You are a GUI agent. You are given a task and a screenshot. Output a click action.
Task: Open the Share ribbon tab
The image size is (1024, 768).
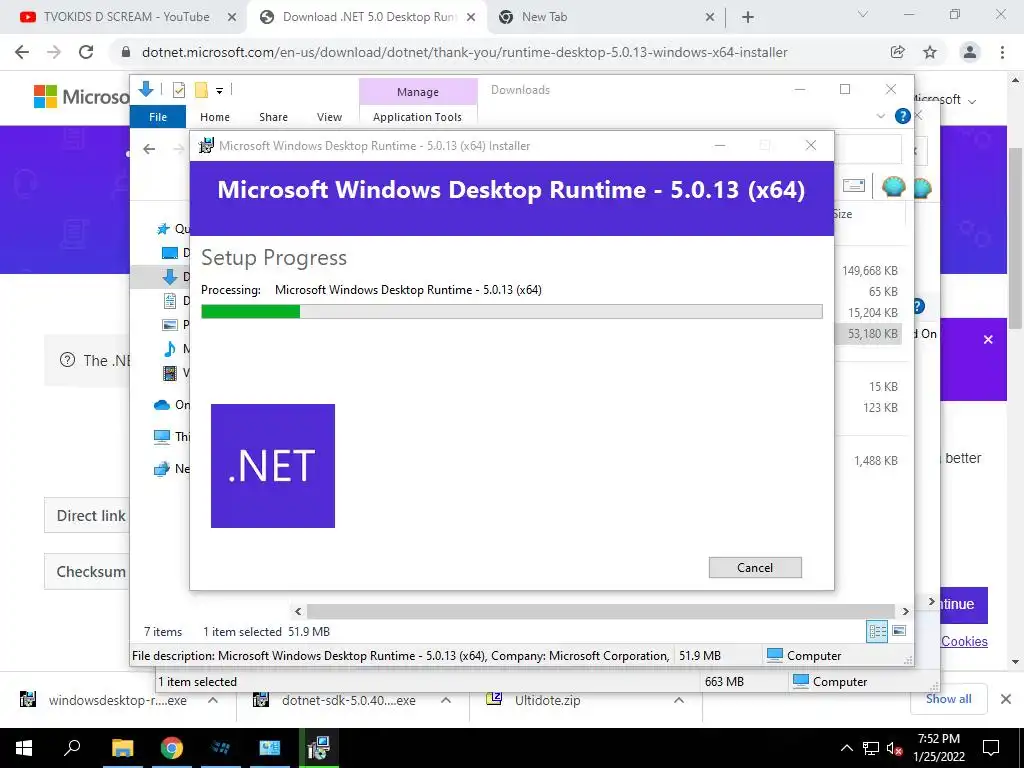273,117
